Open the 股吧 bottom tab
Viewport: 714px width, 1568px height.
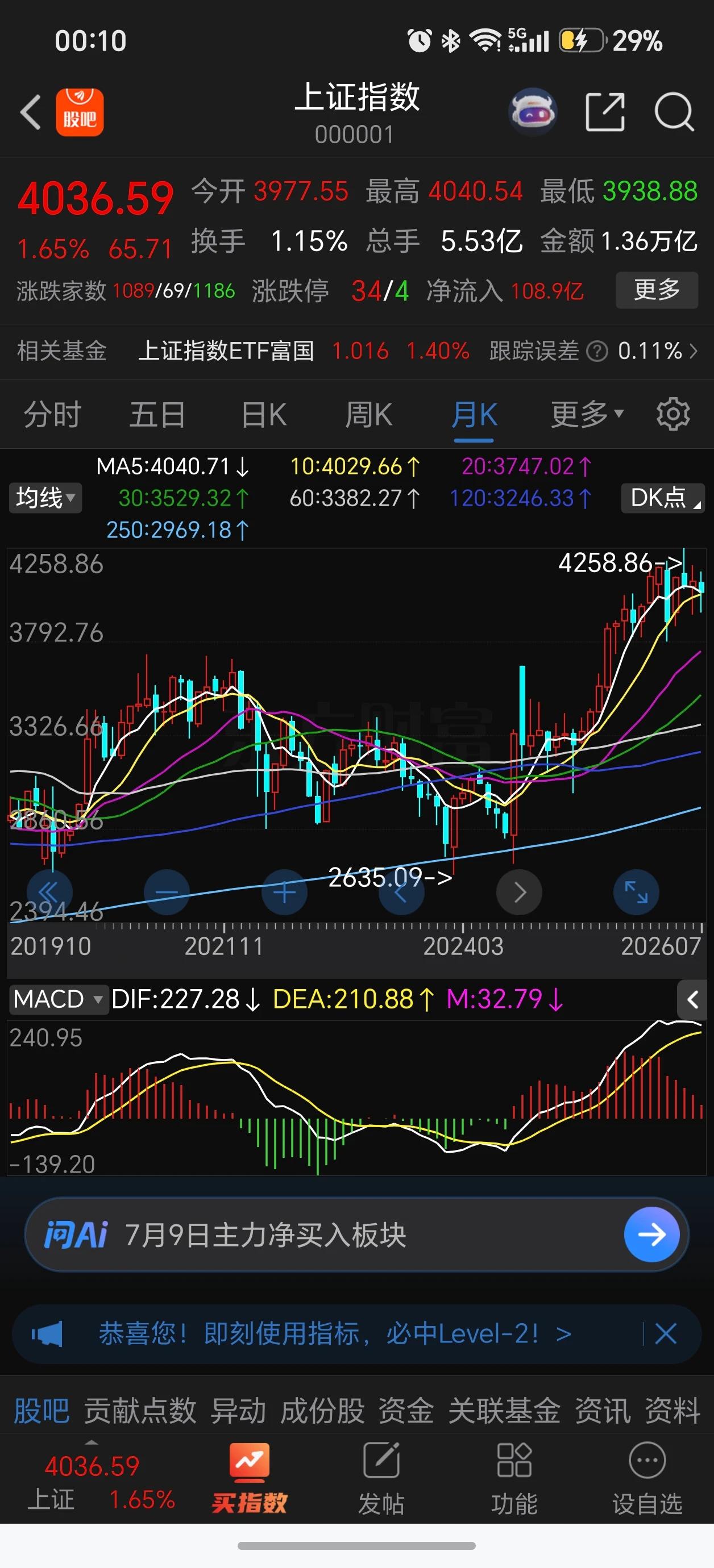pyautogui.click(x=41, y=1410)
